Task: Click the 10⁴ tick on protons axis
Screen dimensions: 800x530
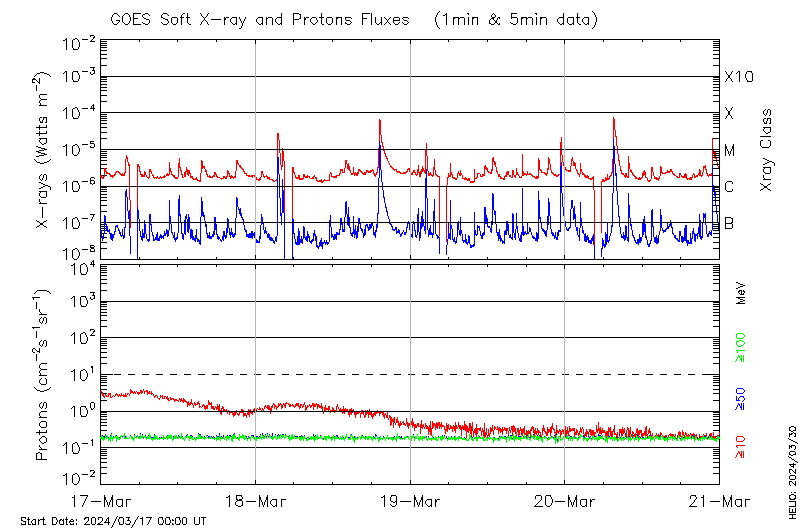Action: [x=81, y=267]
